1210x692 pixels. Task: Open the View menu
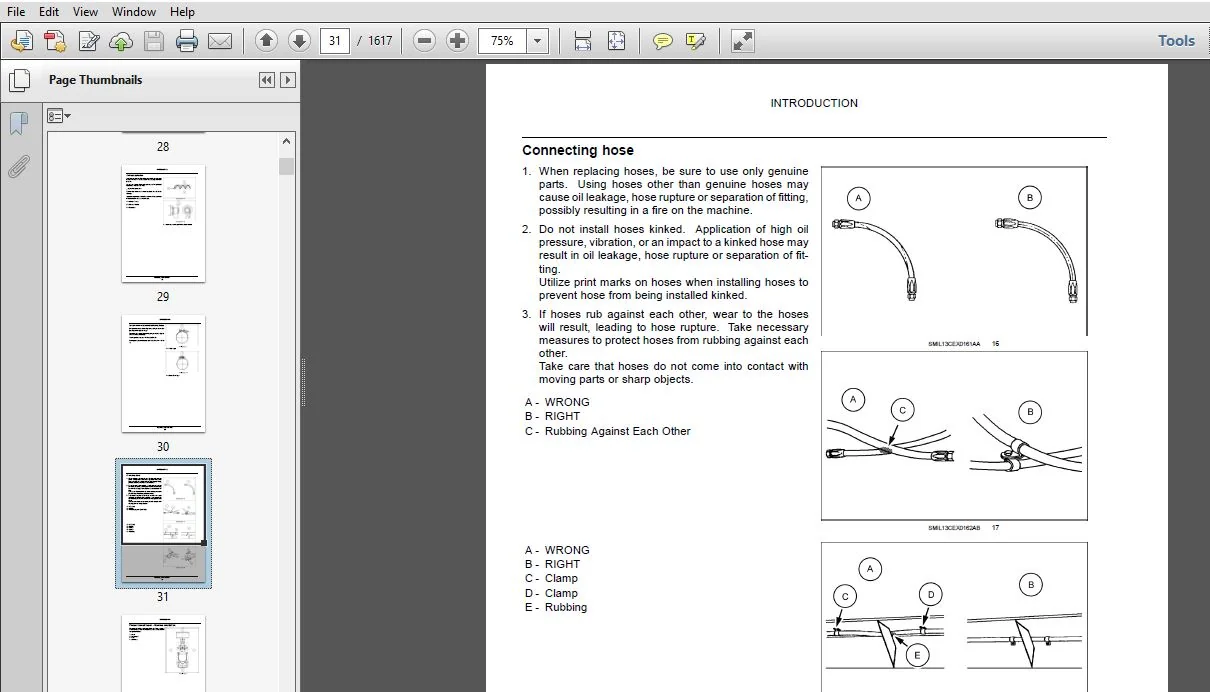(x=85, y=12)
